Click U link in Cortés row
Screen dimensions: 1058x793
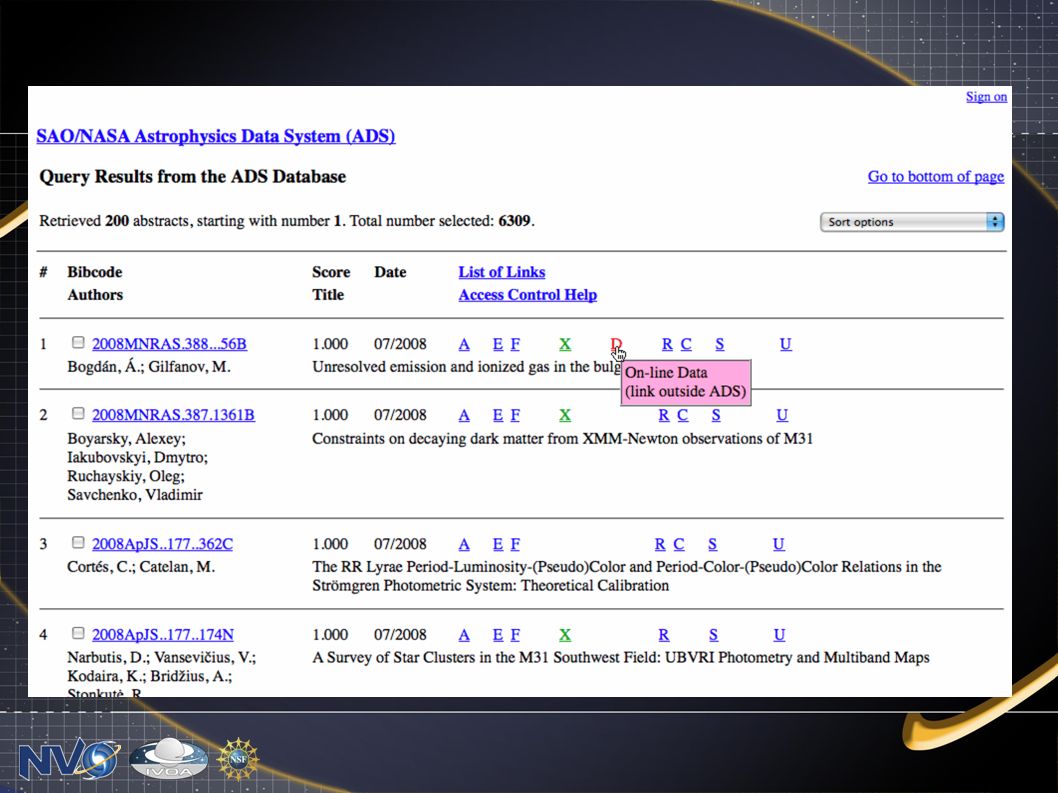[x=779, y=544]
